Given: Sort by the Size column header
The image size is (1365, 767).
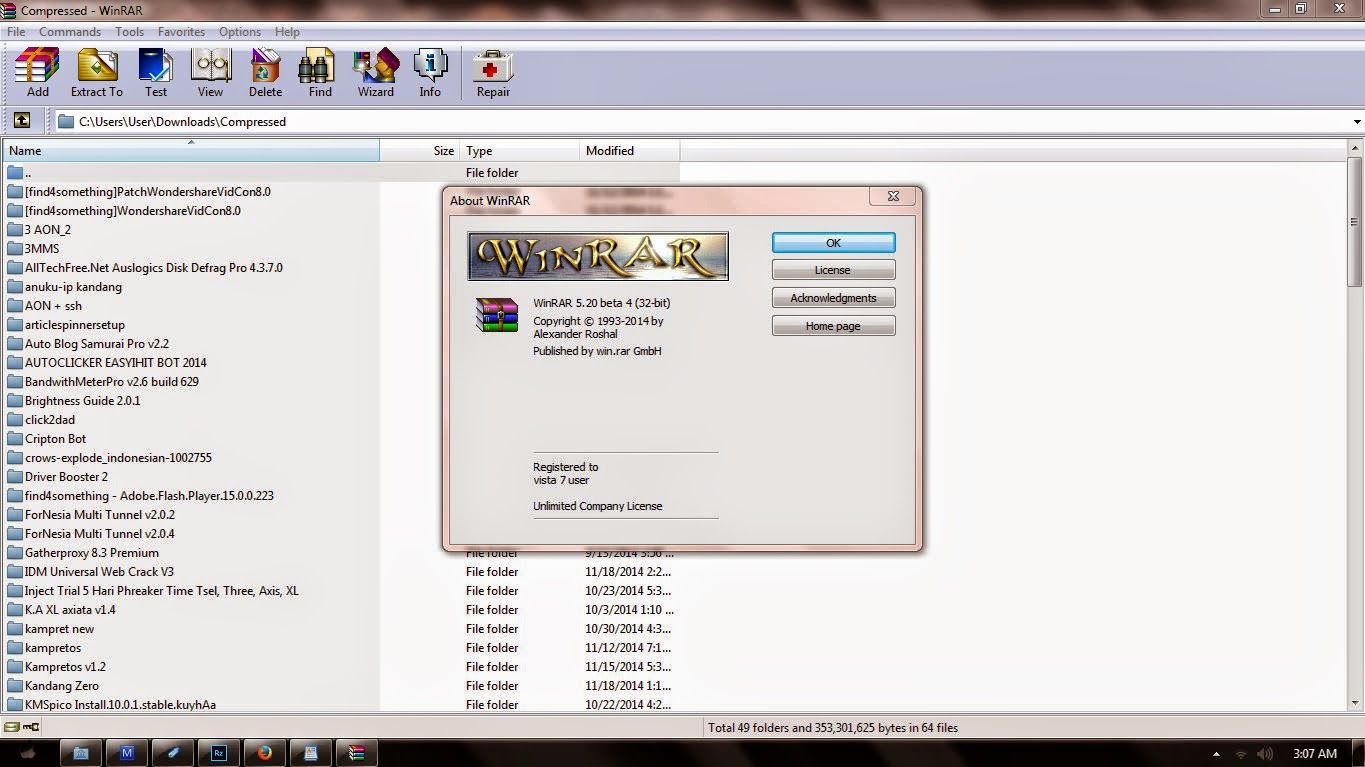Looking at the screenshot, I should (419, 151).
